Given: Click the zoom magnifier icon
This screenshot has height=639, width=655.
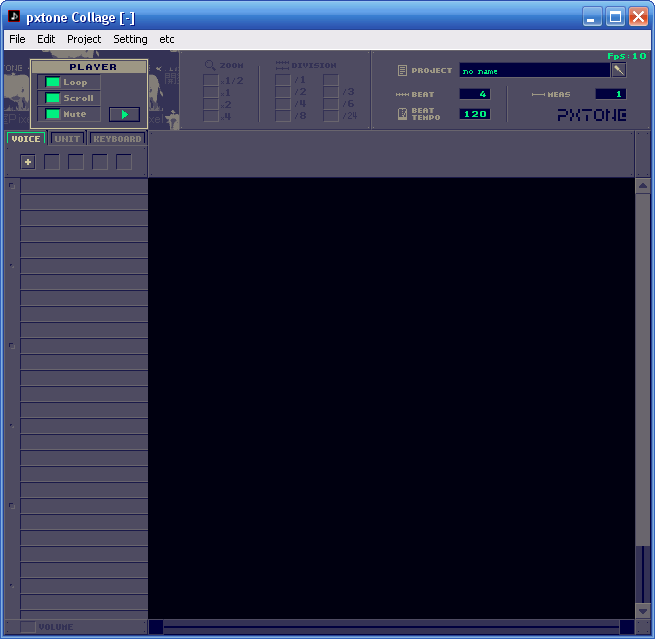Looking at the screenshot, I should pyautogui.click(x=210, y=65).
